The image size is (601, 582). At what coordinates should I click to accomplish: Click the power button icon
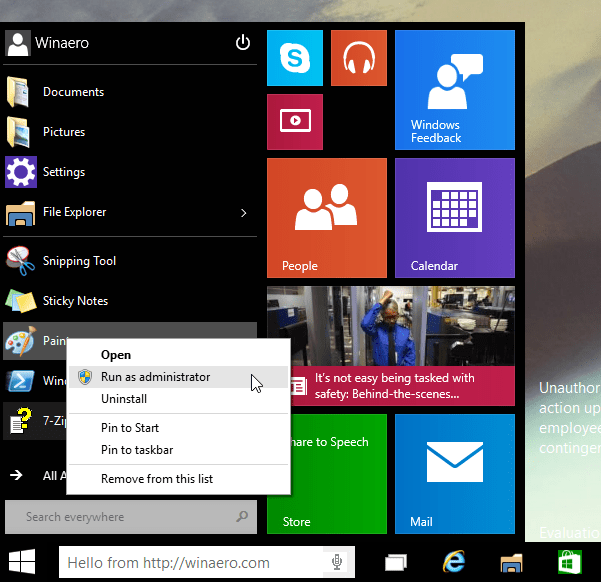pos(243,43)
